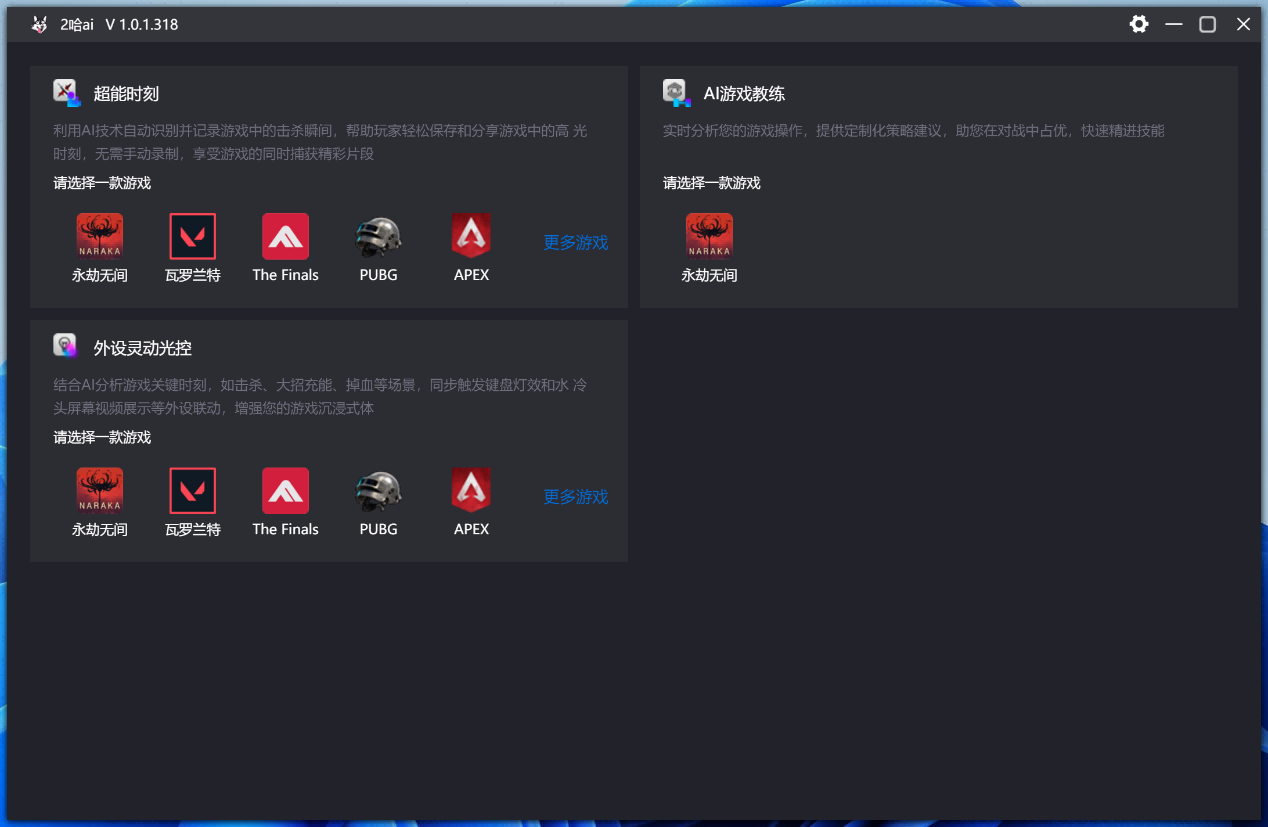The height and width of the screenshot is (827, 1268).
Task: Click the 超能时刻 section icon
Action: click(66, 93)
